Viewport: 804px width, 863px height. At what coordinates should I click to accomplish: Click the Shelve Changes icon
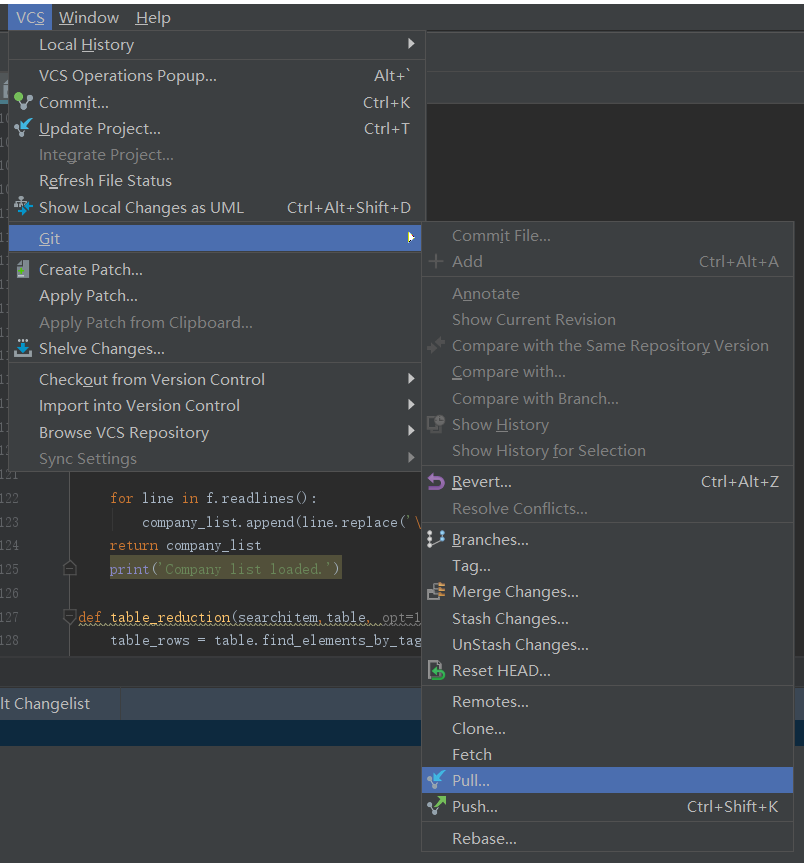(x=23, y=348)
